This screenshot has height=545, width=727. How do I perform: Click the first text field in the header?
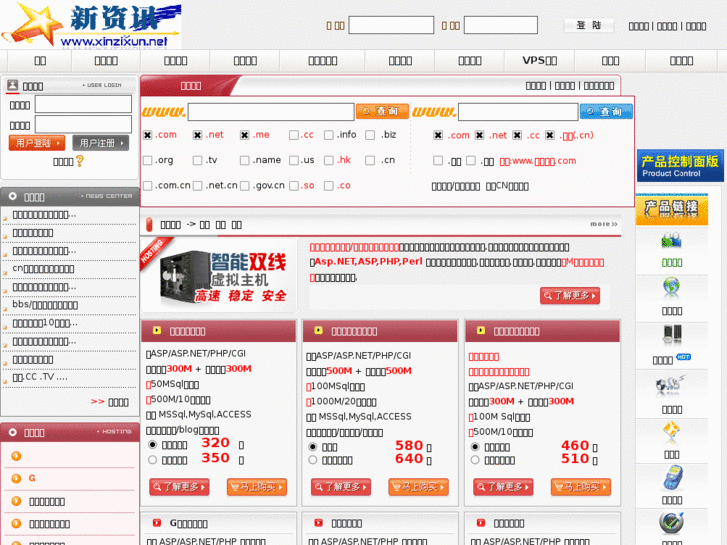pyautogui.click(x=391, y=25)
